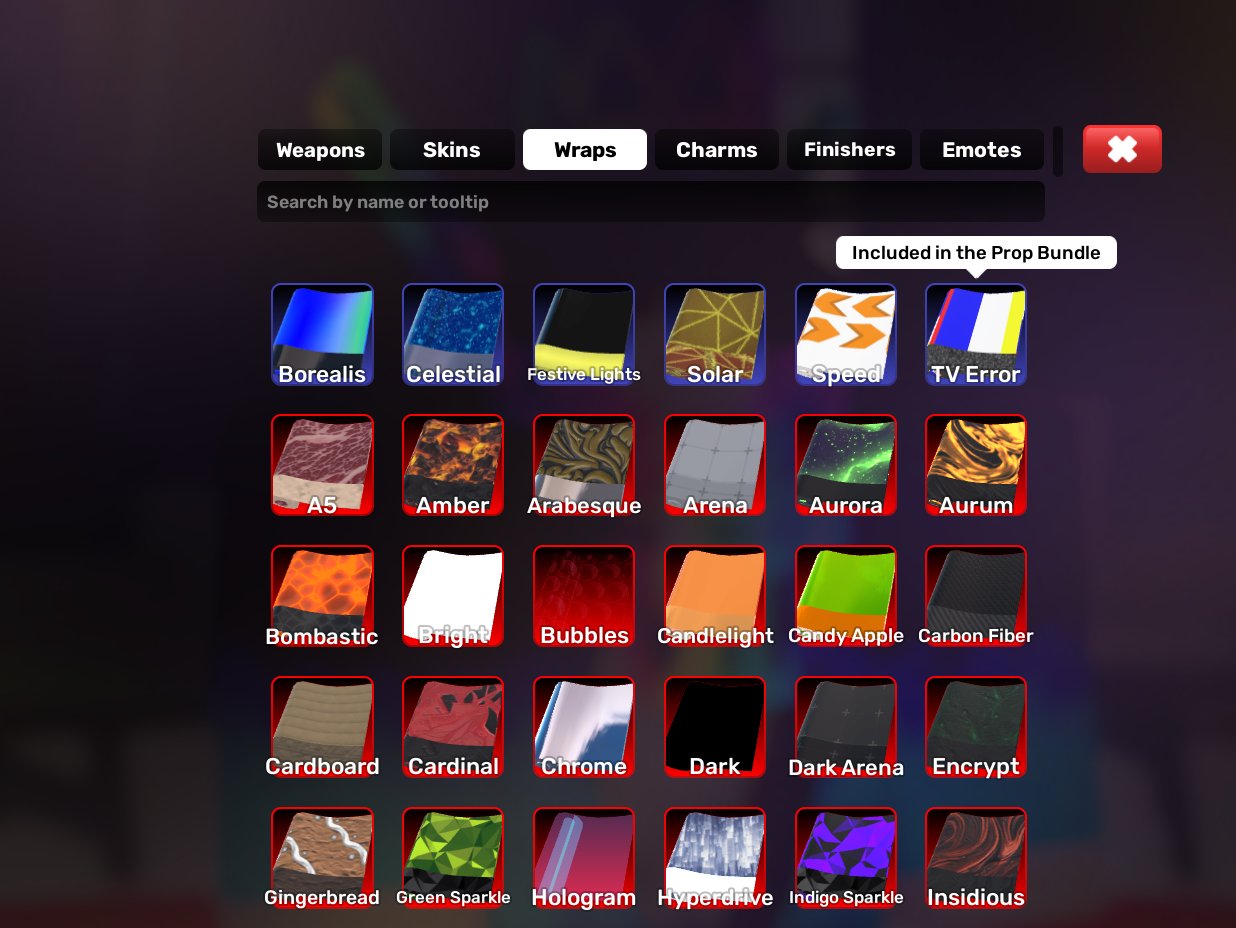Image resolution: width=1236 pixels, height=928 pixels.
Task: Pick the Indigo Sparkle wrap
Action: 846,859
